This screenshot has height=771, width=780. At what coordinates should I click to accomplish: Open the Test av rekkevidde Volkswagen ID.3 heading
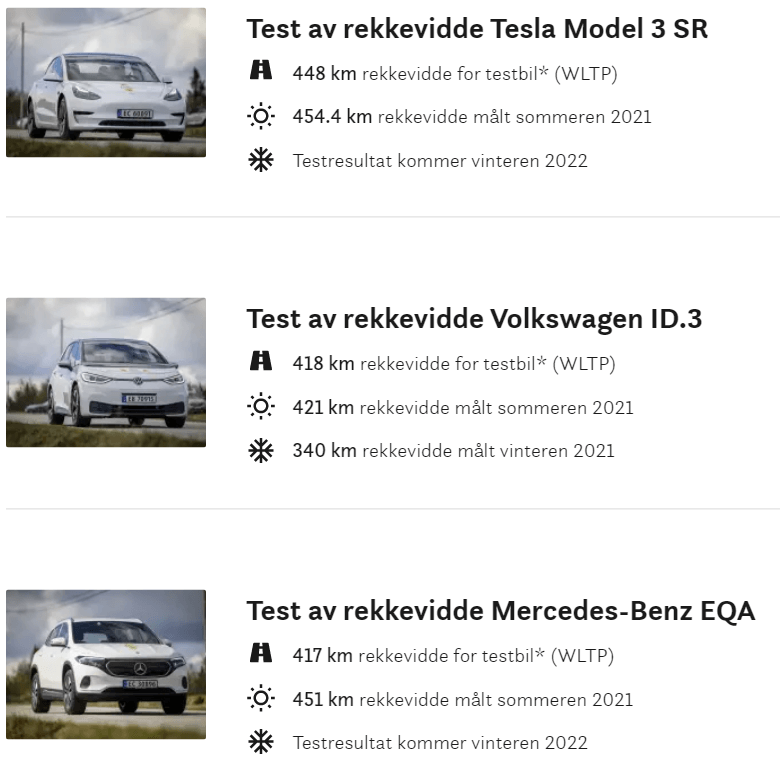pyautogui.click(x=474, y=319)
